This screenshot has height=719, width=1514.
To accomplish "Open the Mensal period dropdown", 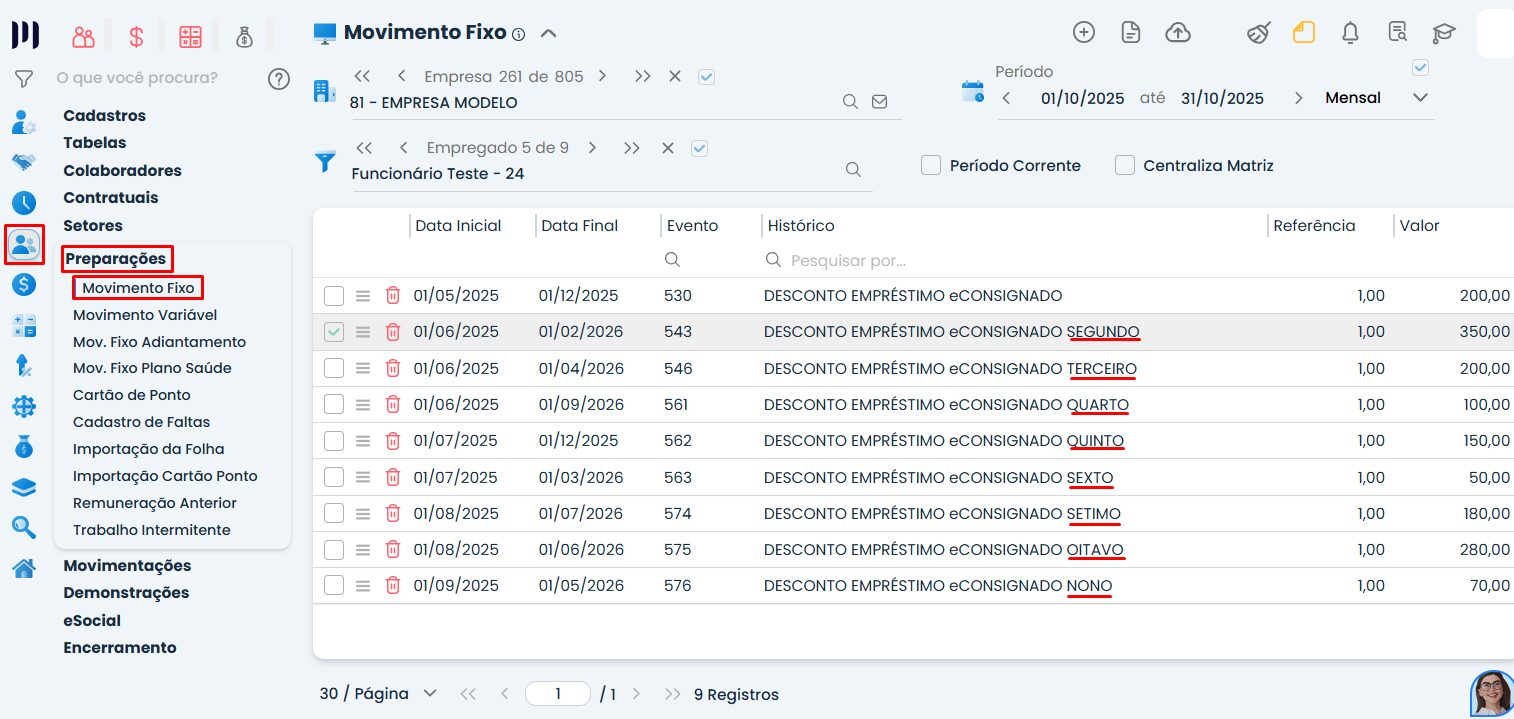I will (1420, 98).
